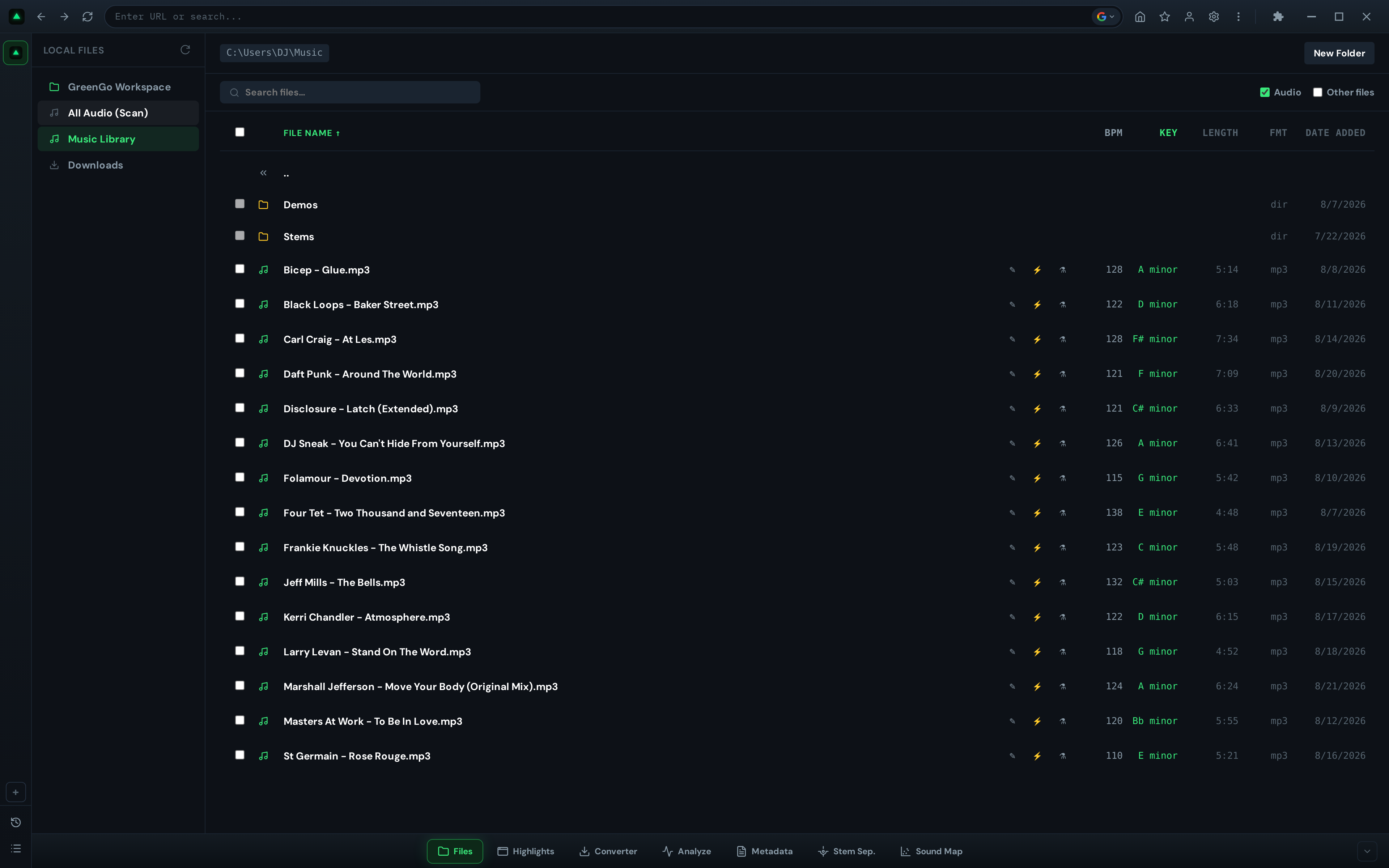Click the flask icon for DJ Sneak track
This screenshot has height=868, width=1389.
click(x=1062, y=444)
